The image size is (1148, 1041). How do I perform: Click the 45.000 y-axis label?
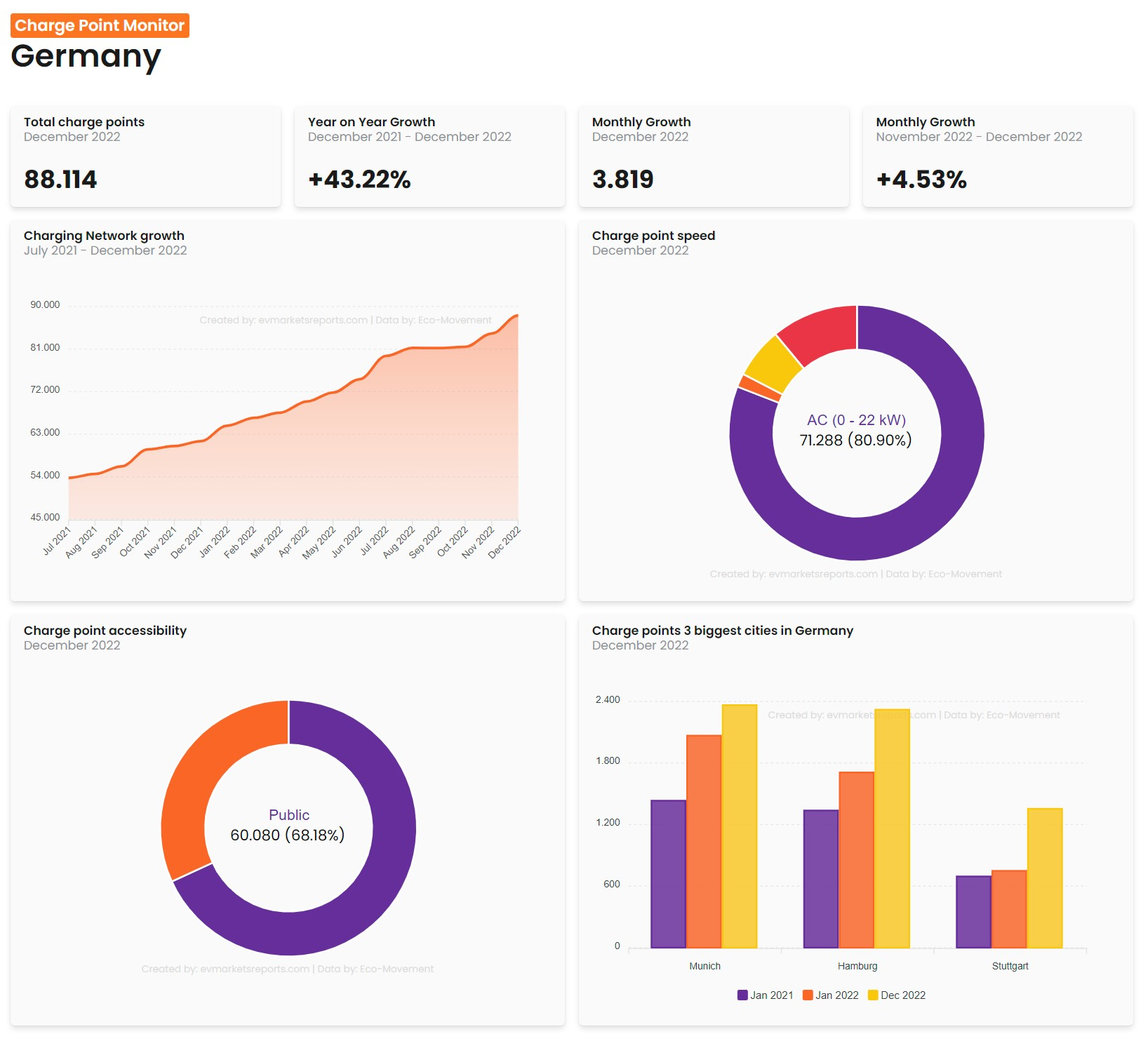[45, 517]
